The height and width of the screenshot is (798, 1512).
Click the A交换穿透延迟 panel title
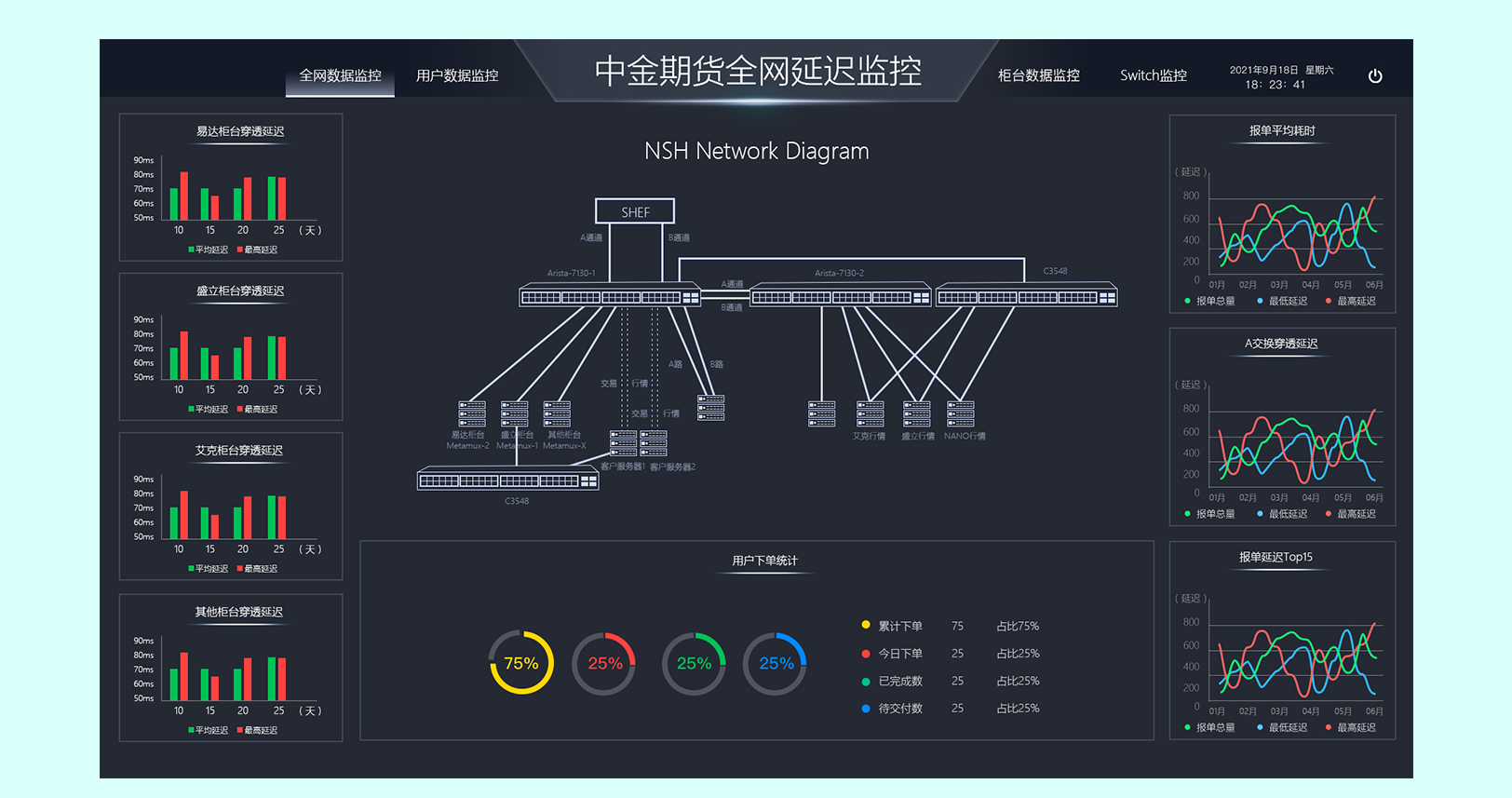[x=1281, y=344]
